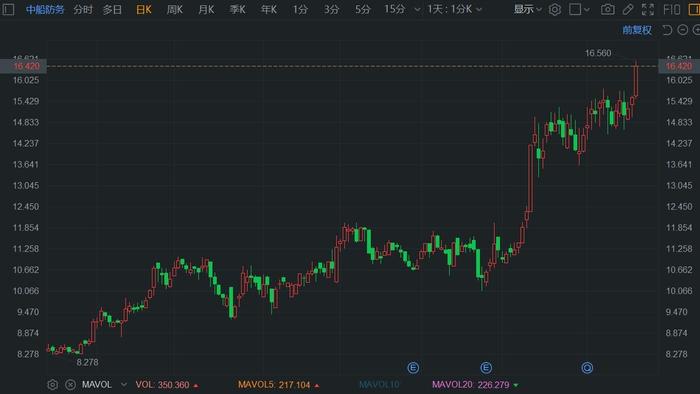700x394 pixels.
Task: Reset chart view with undo arrow
Action: 667,30
